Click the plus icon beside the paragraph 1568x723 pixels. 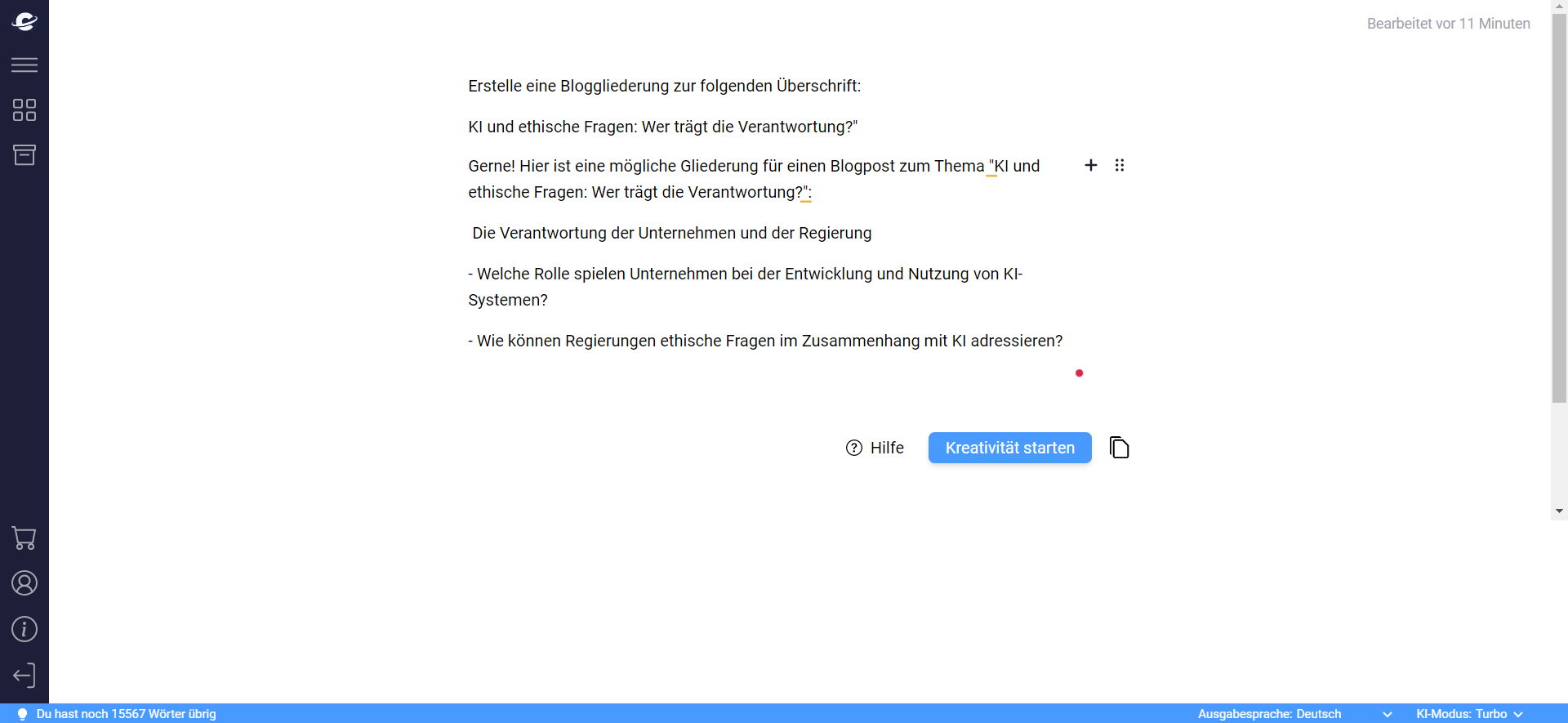tap(1090, 166)
